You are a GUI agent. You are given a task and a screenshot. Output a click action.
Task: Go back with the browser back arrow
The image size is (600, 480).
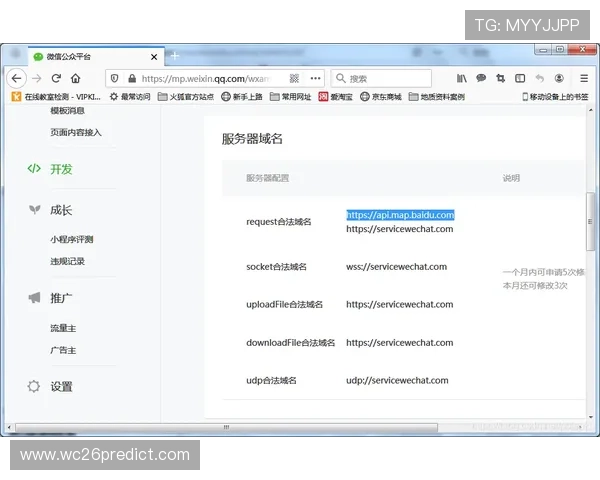[16, 78]
